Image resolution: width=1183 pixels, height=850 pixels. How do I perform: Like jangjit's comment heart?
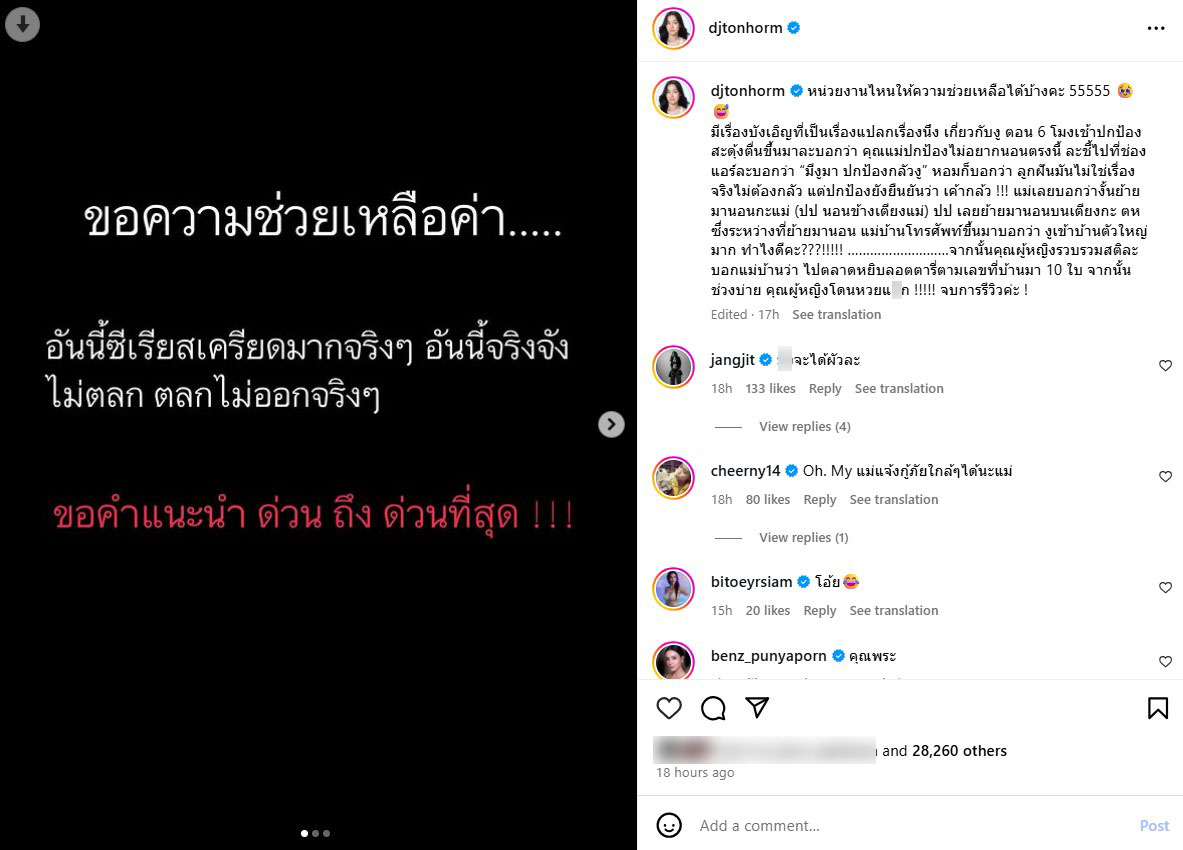pyautogui.click(x=1165, y=366)
